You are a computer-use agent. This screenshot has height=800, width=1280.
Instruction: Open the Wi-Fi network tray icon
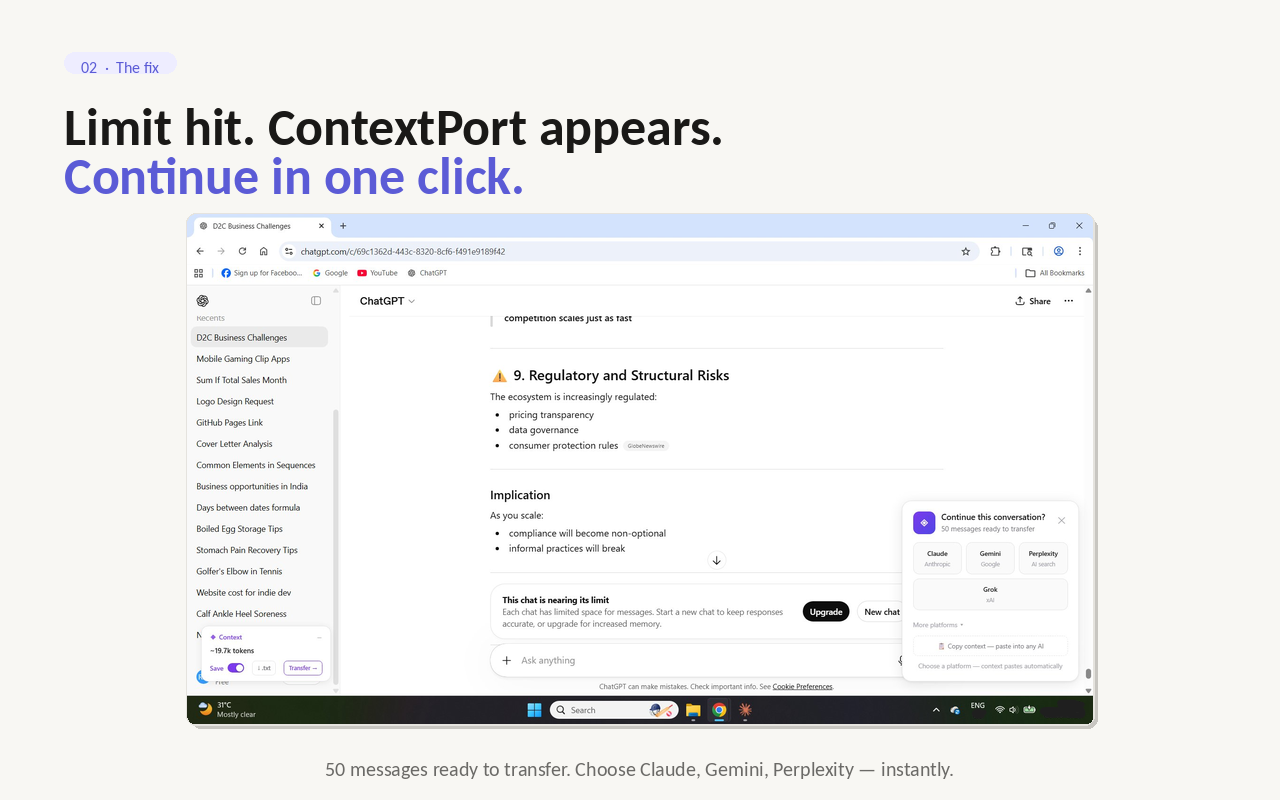(999, 710)
